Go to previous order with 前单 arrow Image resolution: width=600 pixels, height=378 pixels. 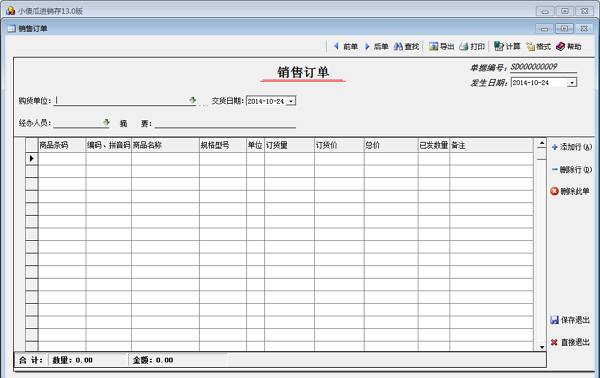coord(346,47)
